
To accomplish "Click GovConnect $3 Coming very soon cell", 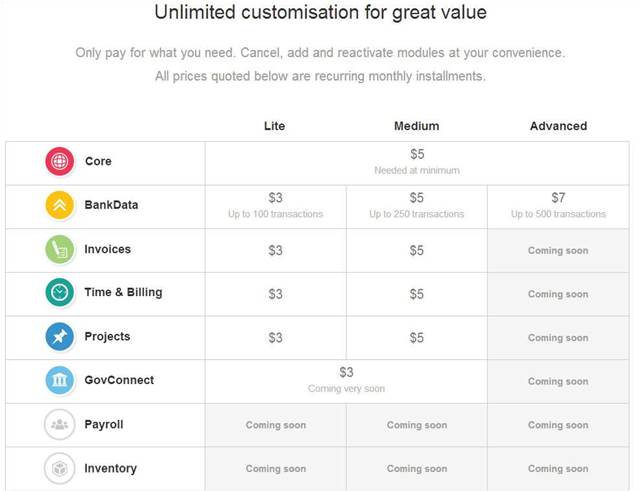I will [x=346, y=381].
